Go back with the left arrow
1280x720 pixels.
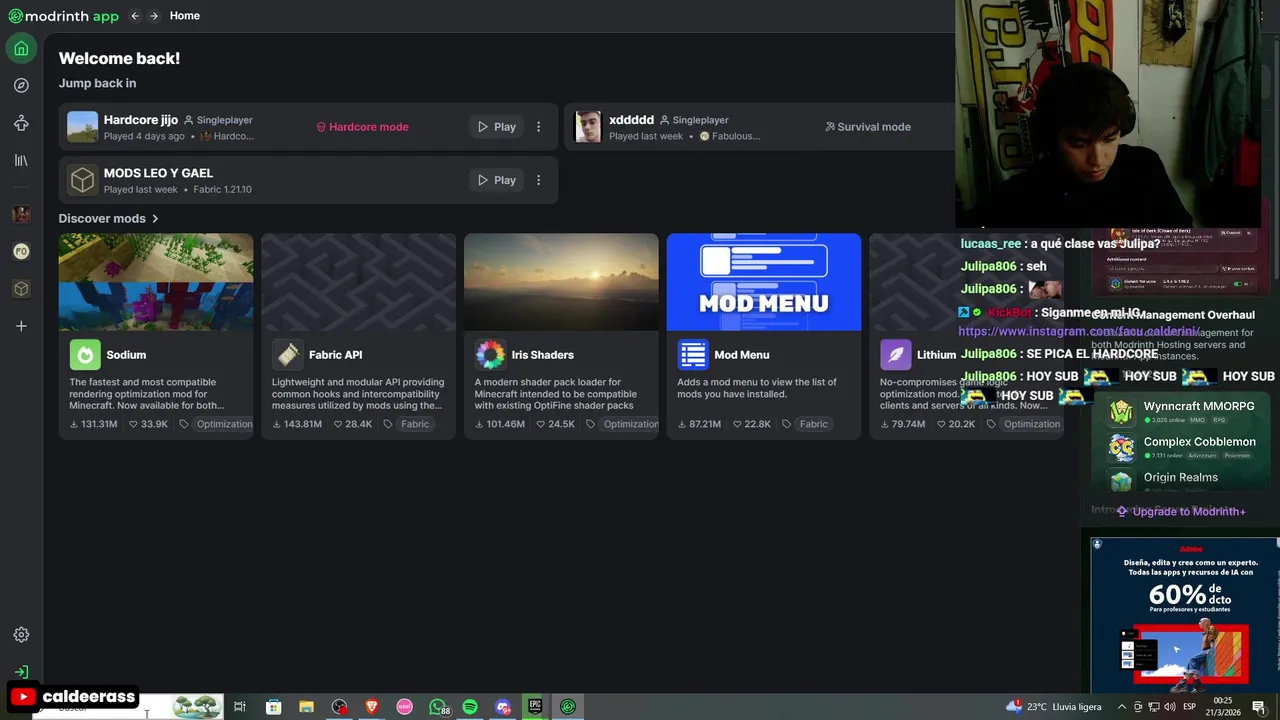[x=135, y=16]
